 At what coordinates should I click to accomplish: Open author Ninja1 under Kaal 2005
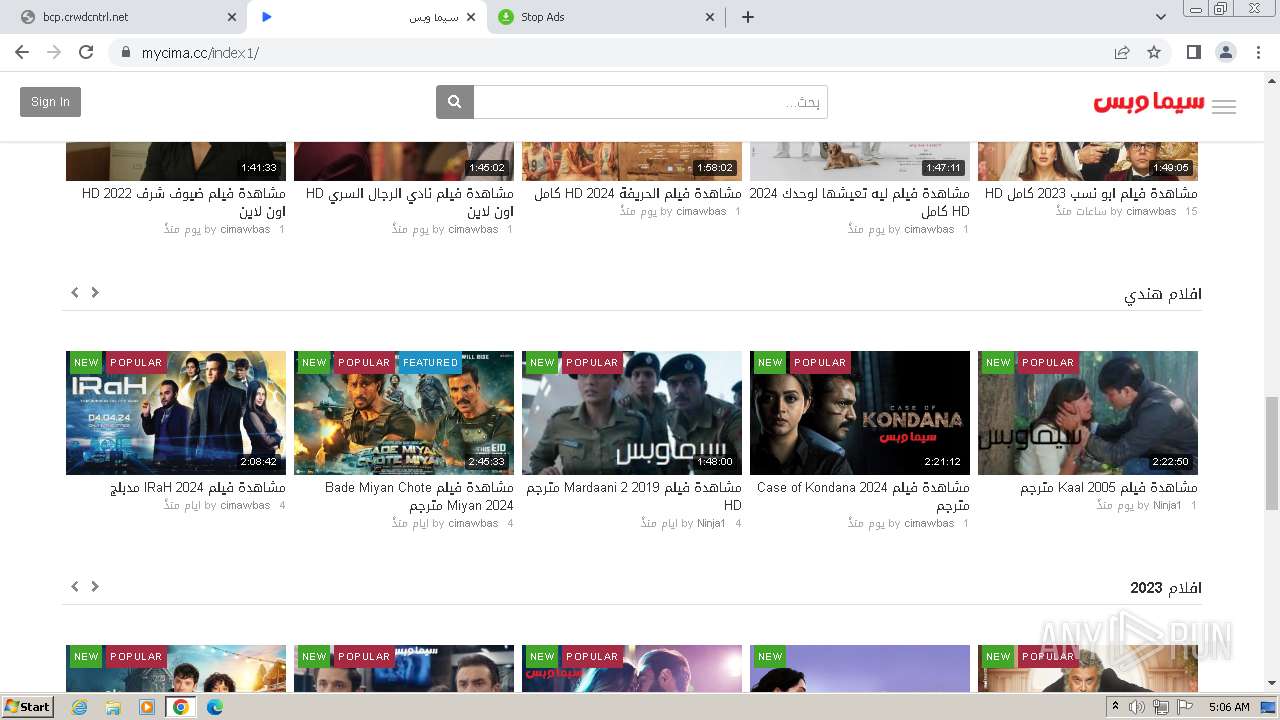(1167, 506)
